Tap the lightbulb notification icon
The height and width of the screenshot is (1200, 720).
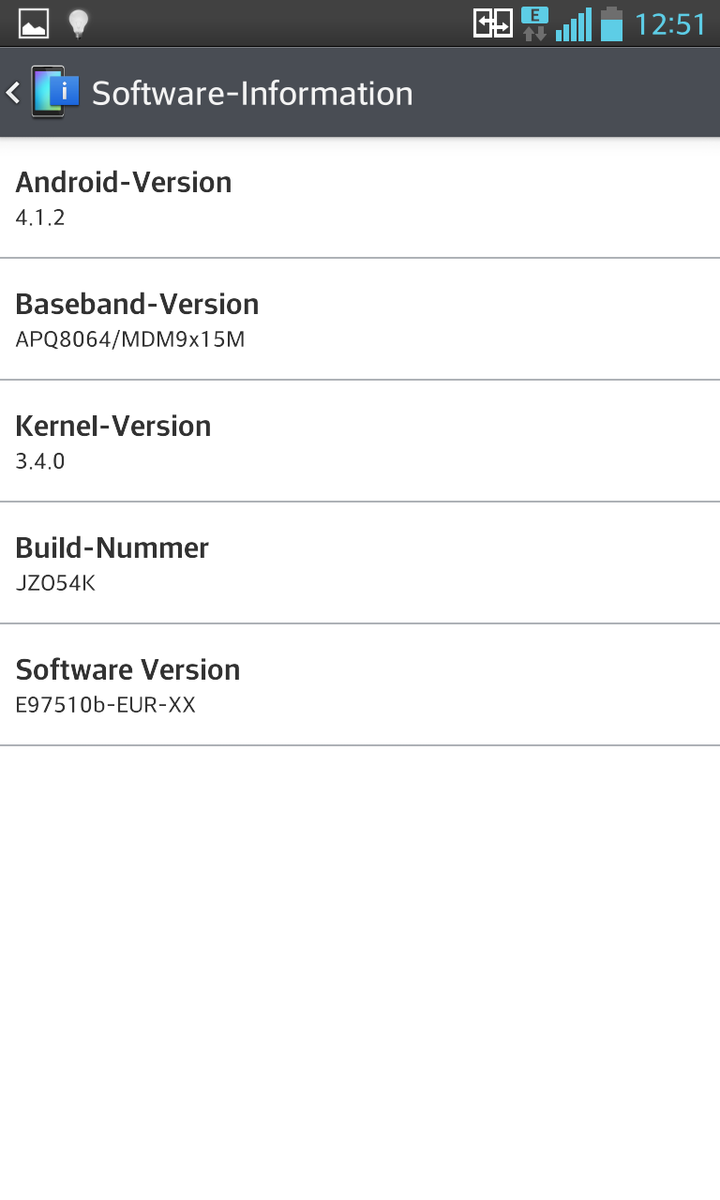pyautogui.click(x=78, y=24)
